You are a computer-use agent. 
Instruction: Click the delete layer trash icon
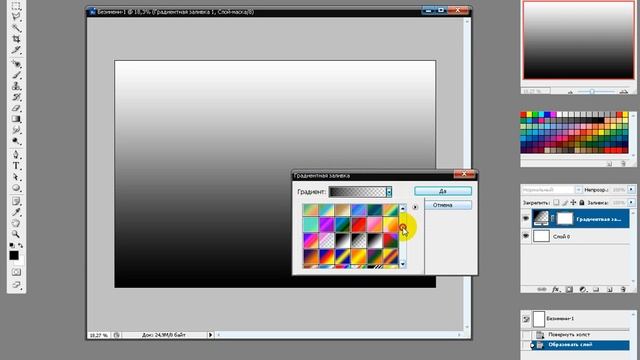(623, 289)
